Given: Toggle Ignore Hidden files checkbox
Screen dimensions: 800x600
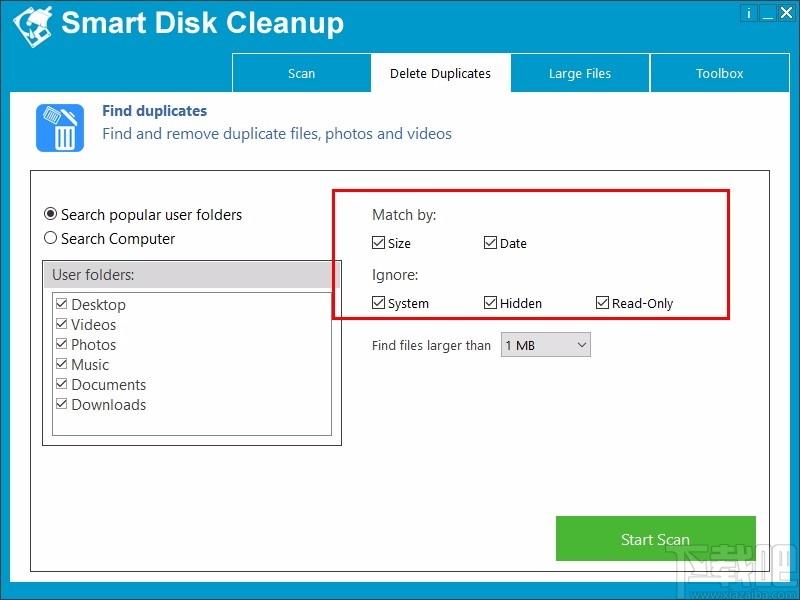Looking at the screenshot, I should point(490,303).
